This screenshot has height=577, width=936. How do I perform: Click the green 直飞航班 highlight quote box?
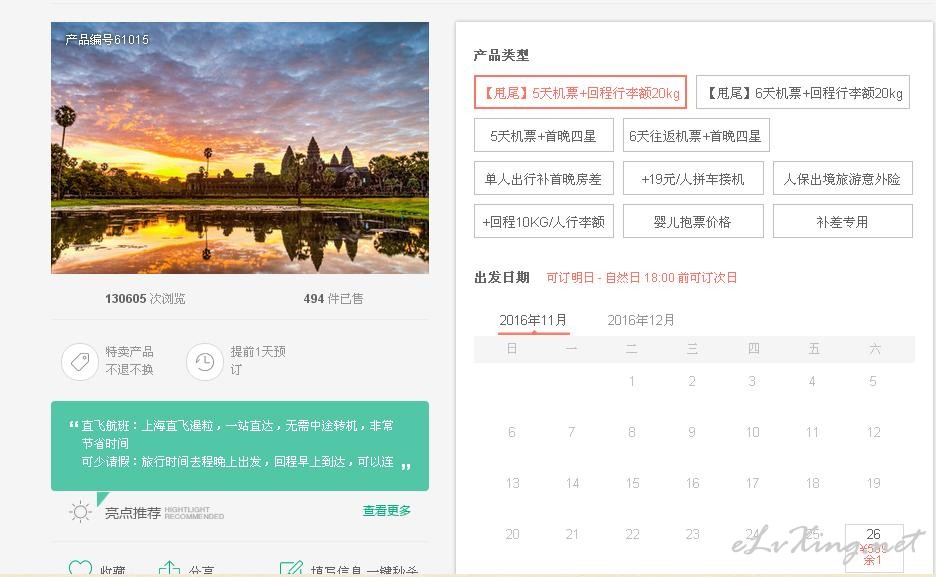tap(240, 446)
